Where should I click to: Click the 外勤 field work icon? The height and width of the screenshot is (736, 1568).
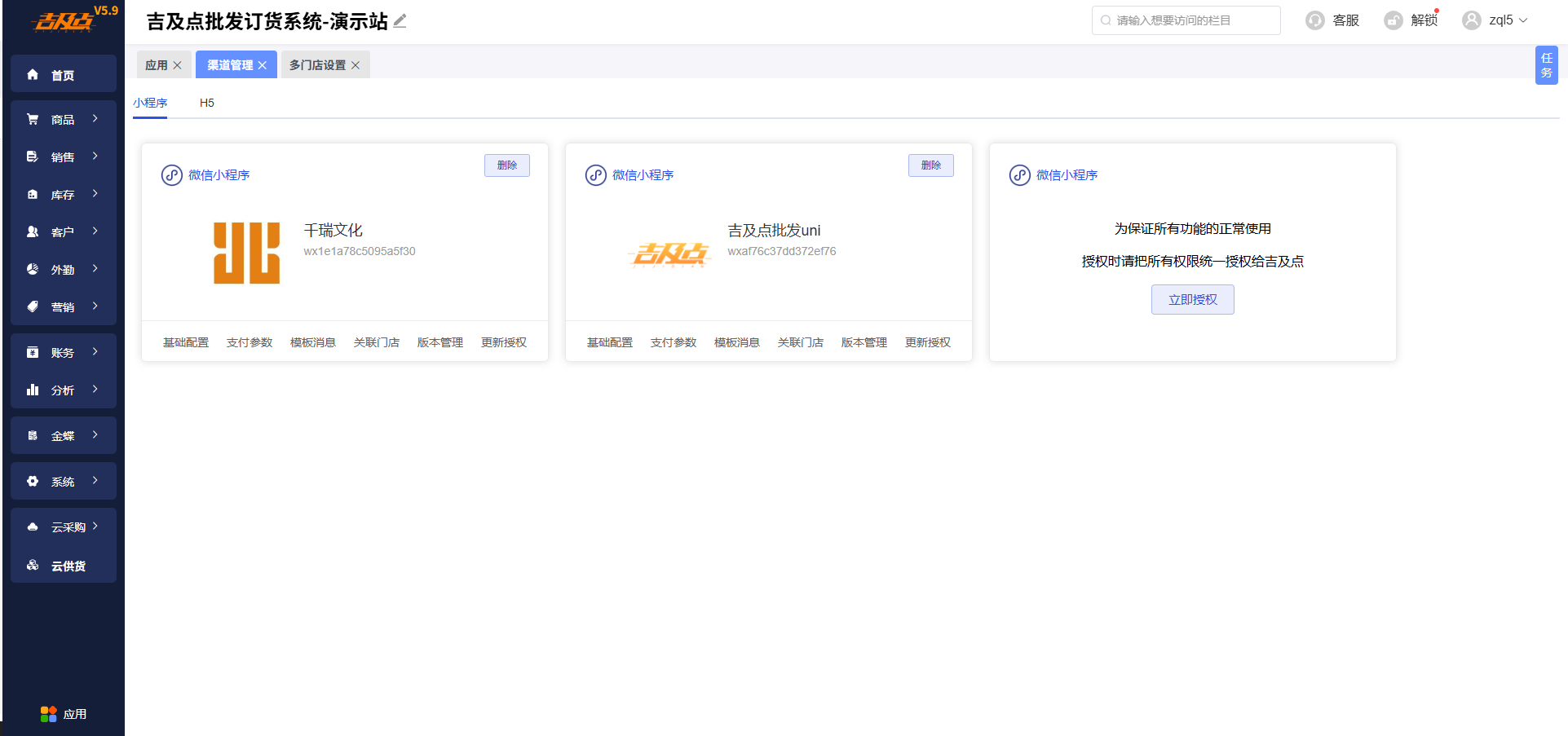click(x=33, y=269)
